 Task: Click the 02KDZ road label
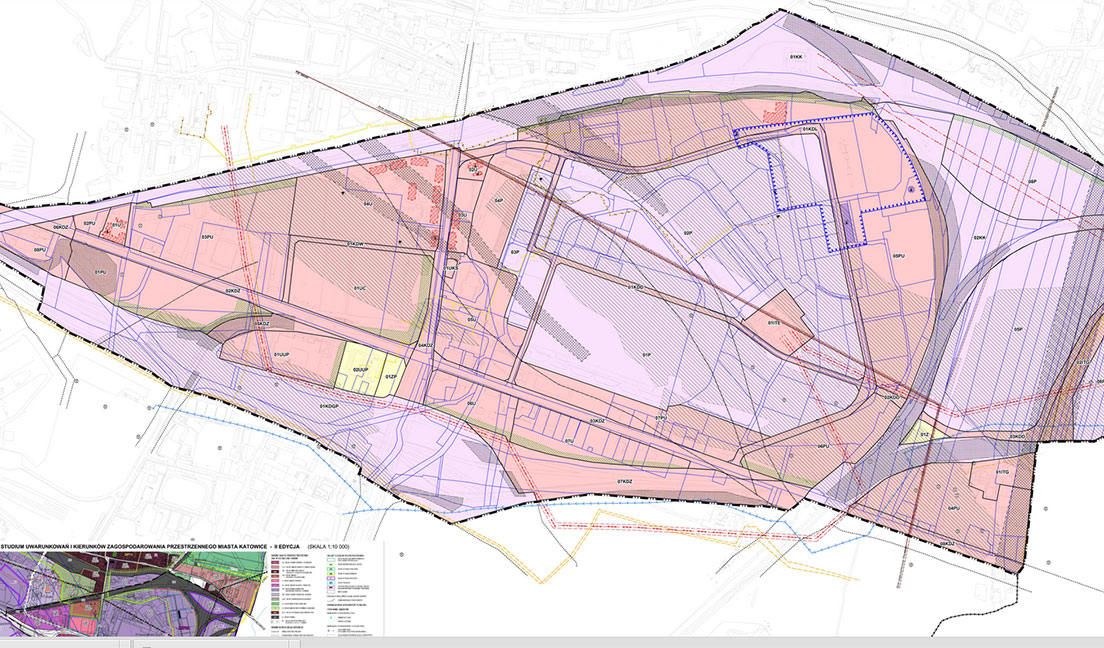point(232,291)
